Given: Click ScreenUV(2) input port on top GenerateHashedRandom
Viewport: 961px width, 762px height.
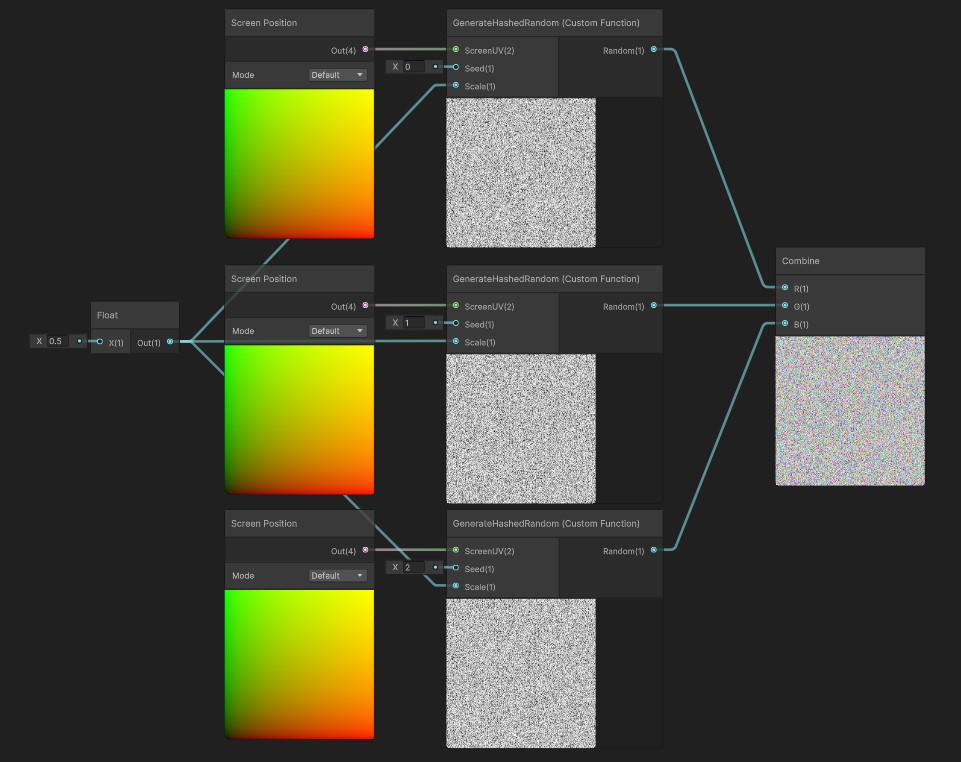Looking at the screenshot, I should coord(456,49).
